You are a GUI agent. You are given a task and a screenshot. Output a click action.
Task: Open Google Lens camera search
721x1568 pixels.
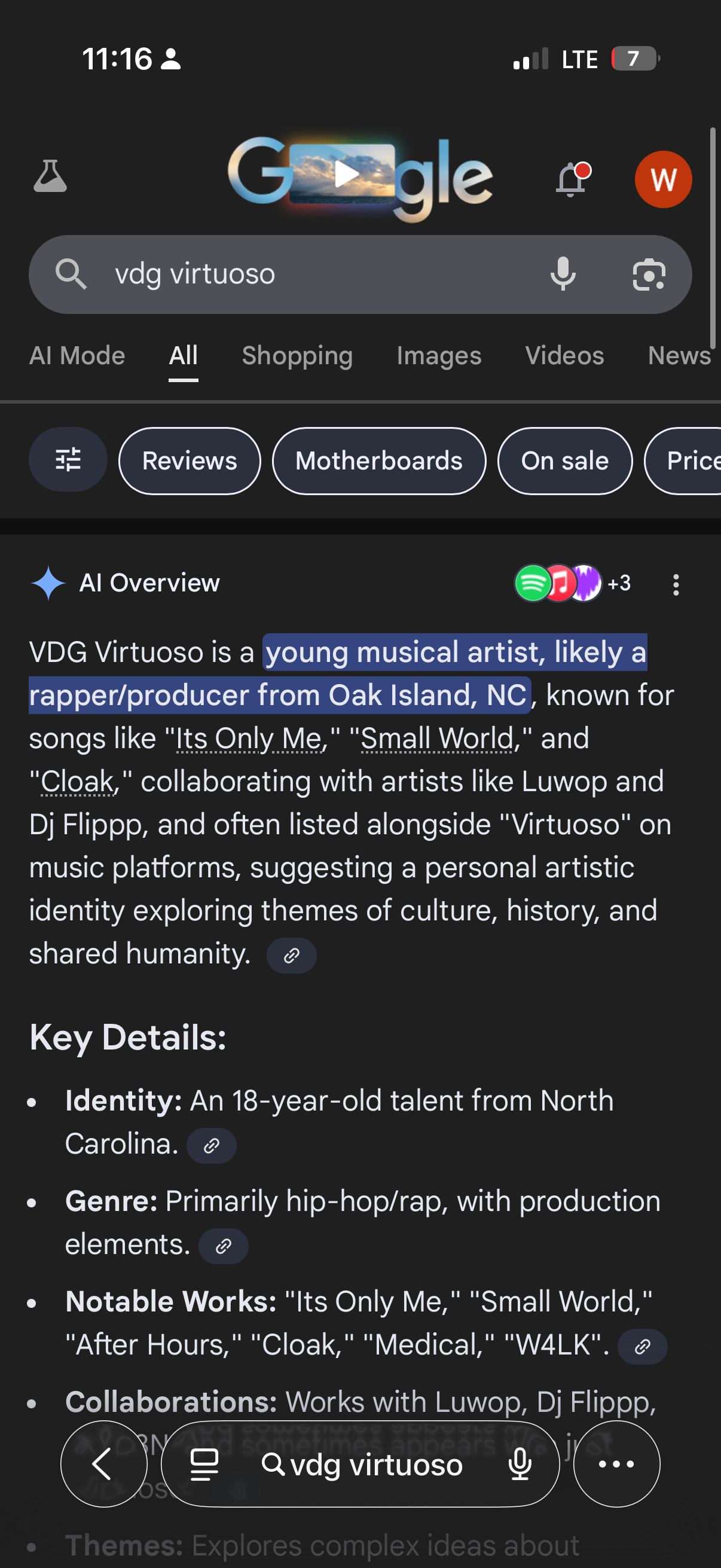point(649,274)
